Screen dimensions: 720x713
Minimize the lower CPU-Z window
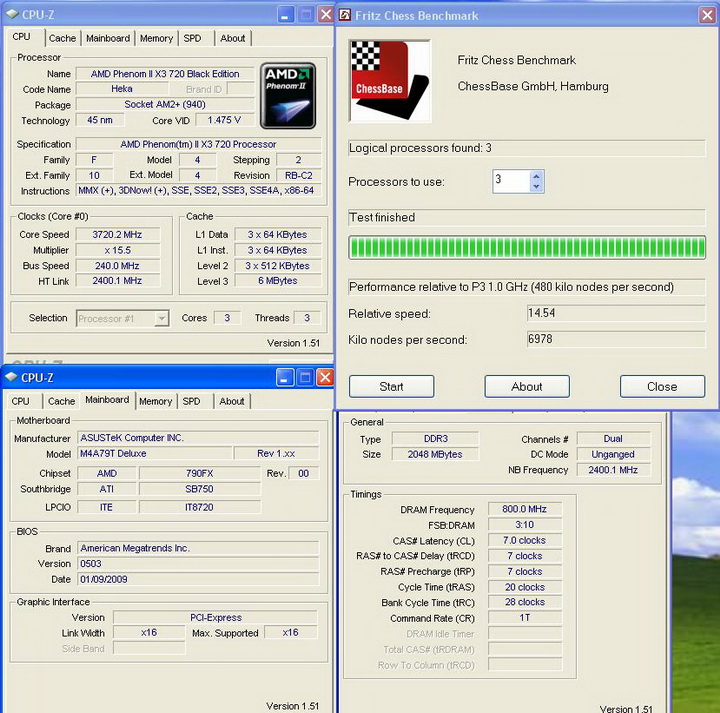(x=285, y=378)
